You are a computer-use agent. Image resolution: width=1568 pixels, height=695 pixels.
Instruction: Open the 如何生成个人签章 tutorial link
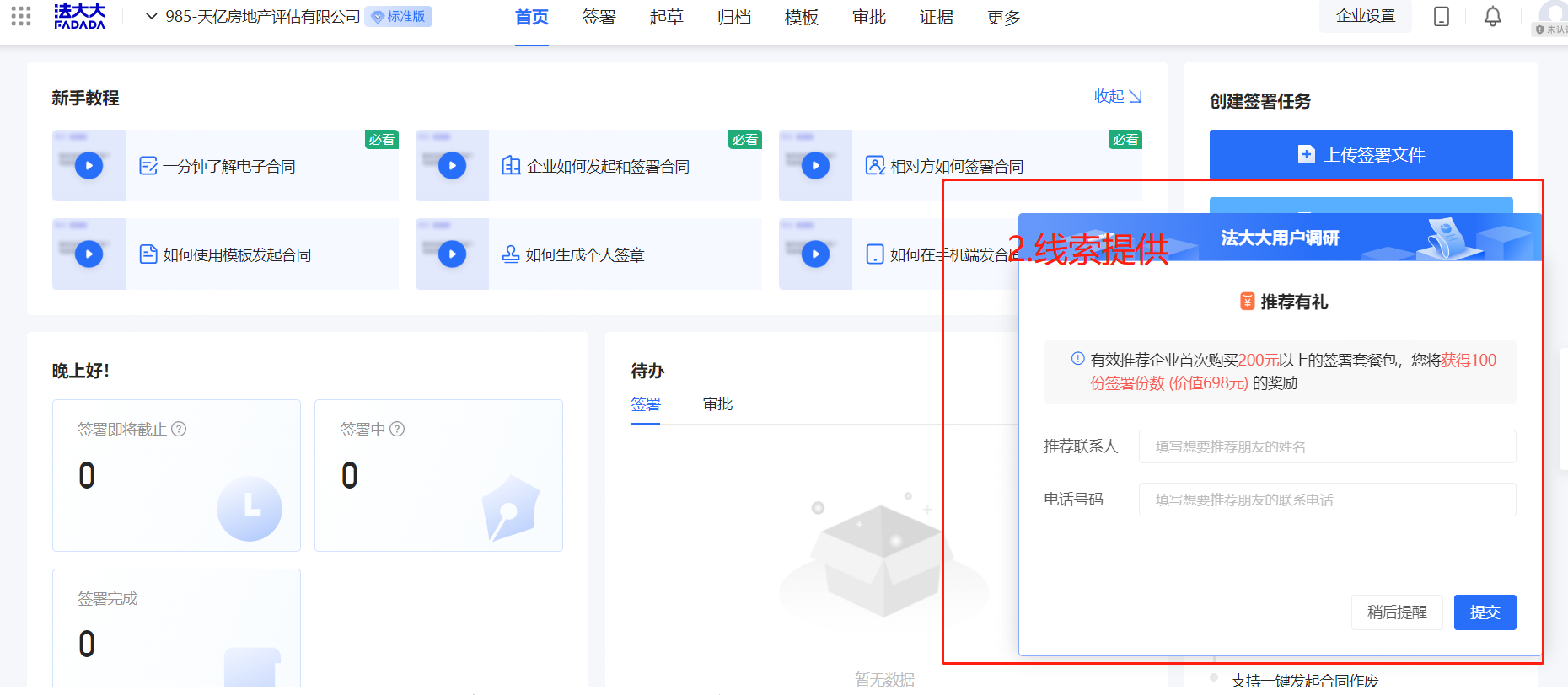coord(585,254)
